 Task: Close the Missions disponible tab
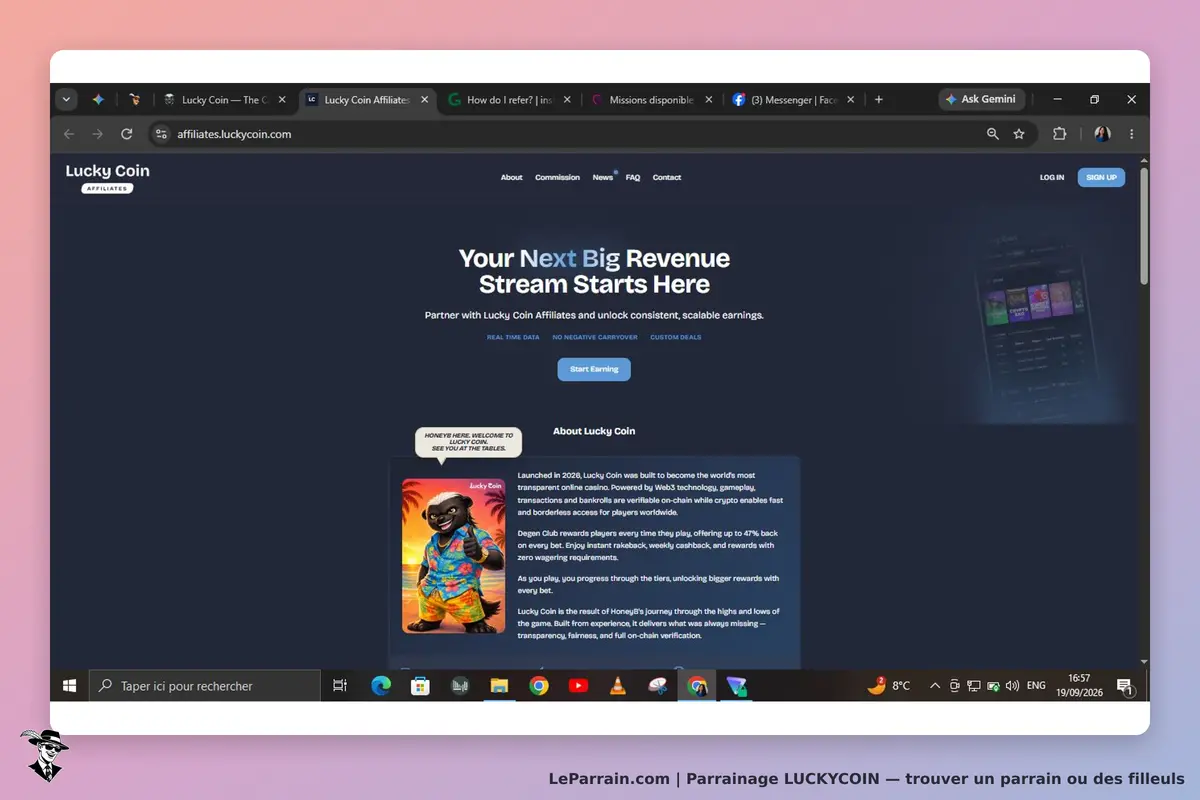pyautogui.click(x=709, y=100)
